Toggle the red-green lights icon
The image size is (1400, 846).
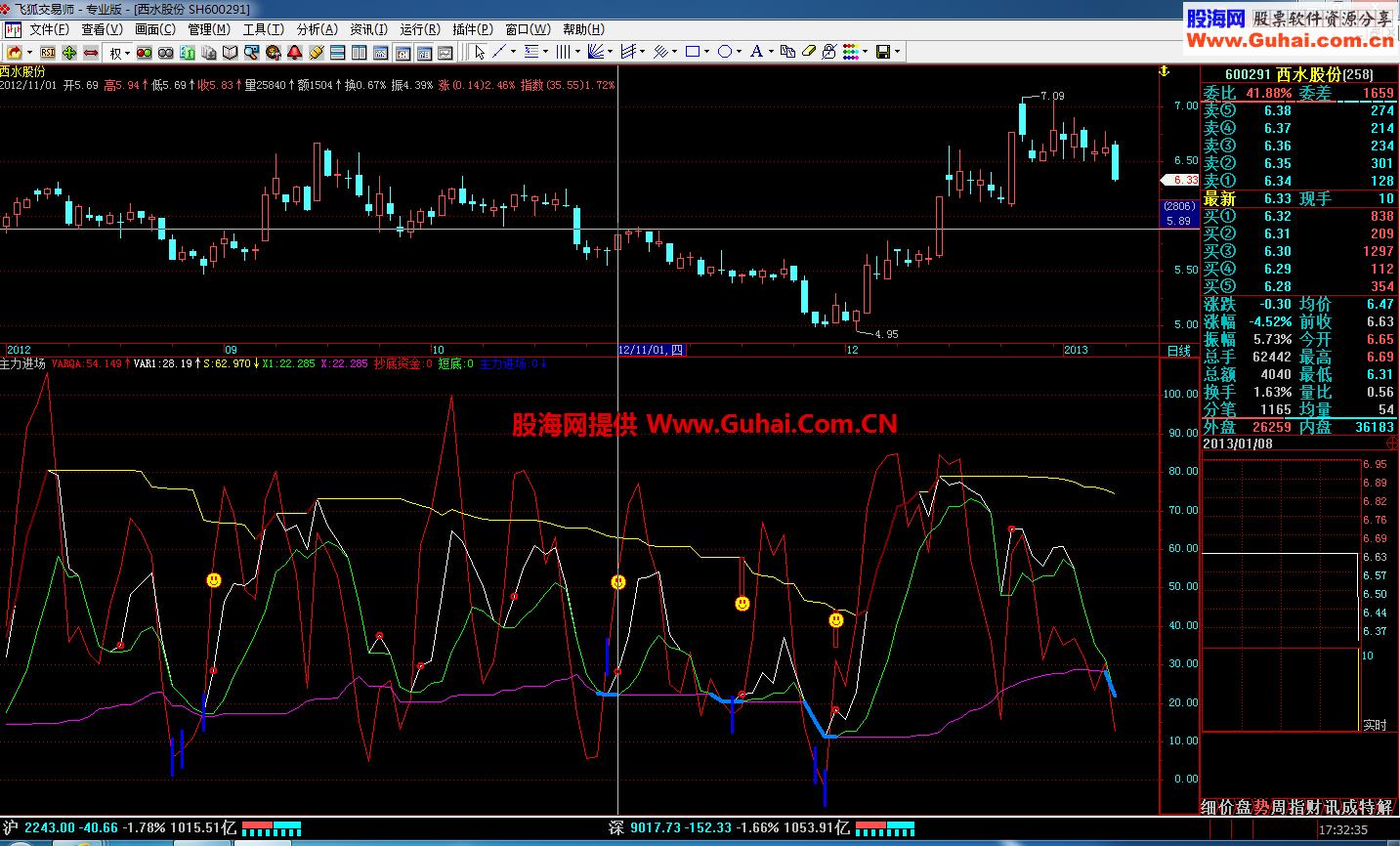145,52
